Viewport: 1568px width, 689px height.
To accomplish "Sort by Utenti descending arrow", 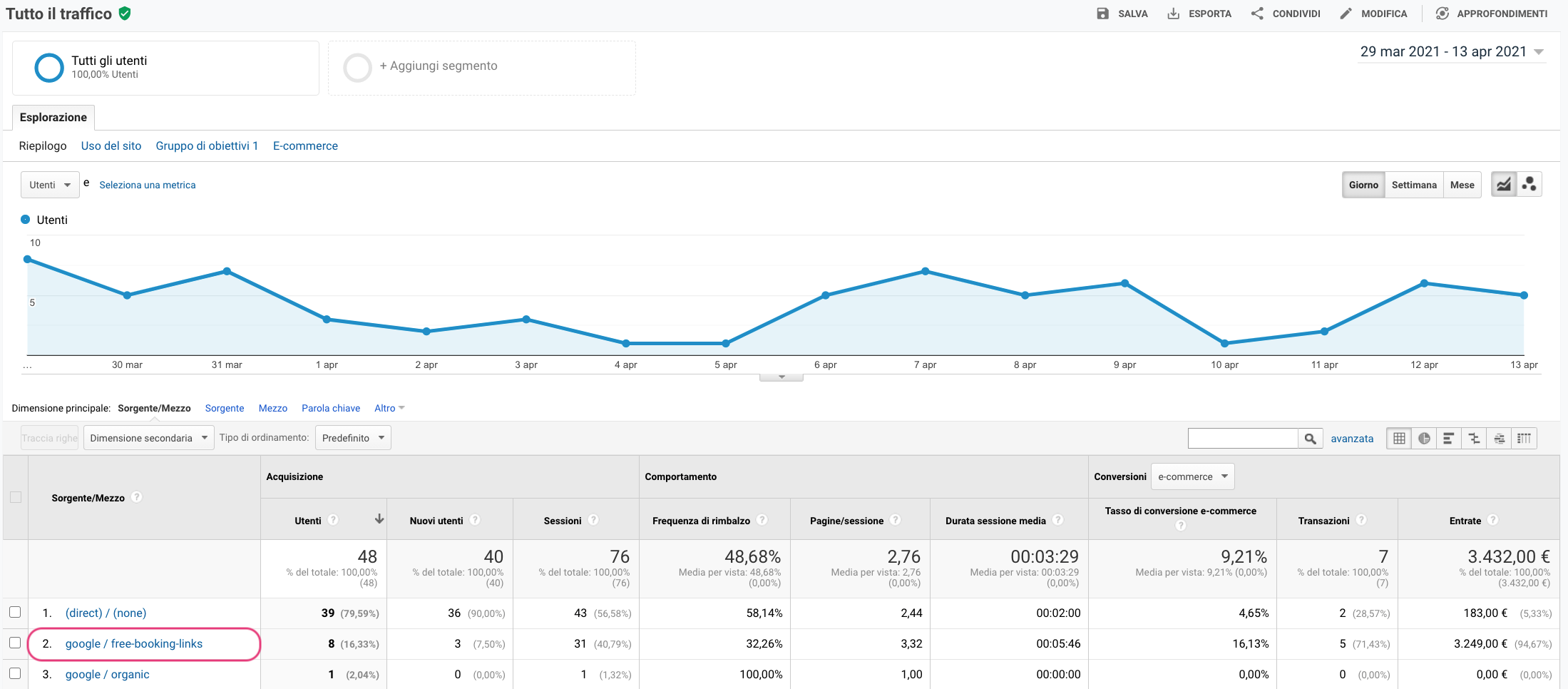I will coord(379,519).
